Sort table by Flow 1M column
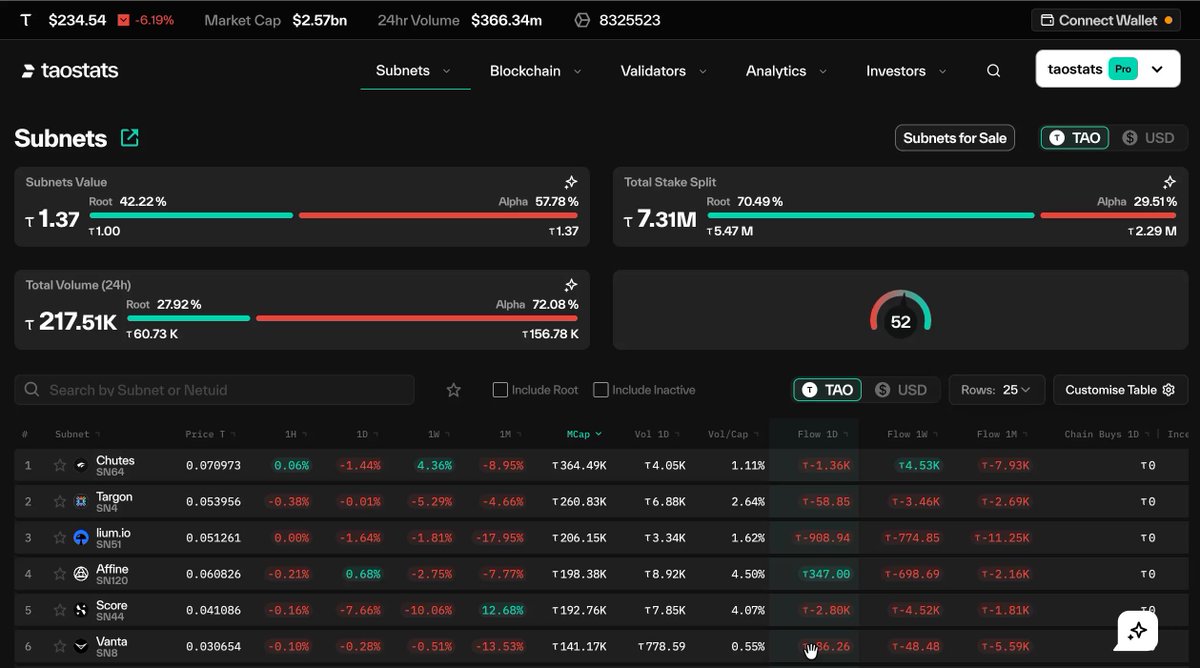 pos(1004,434)
